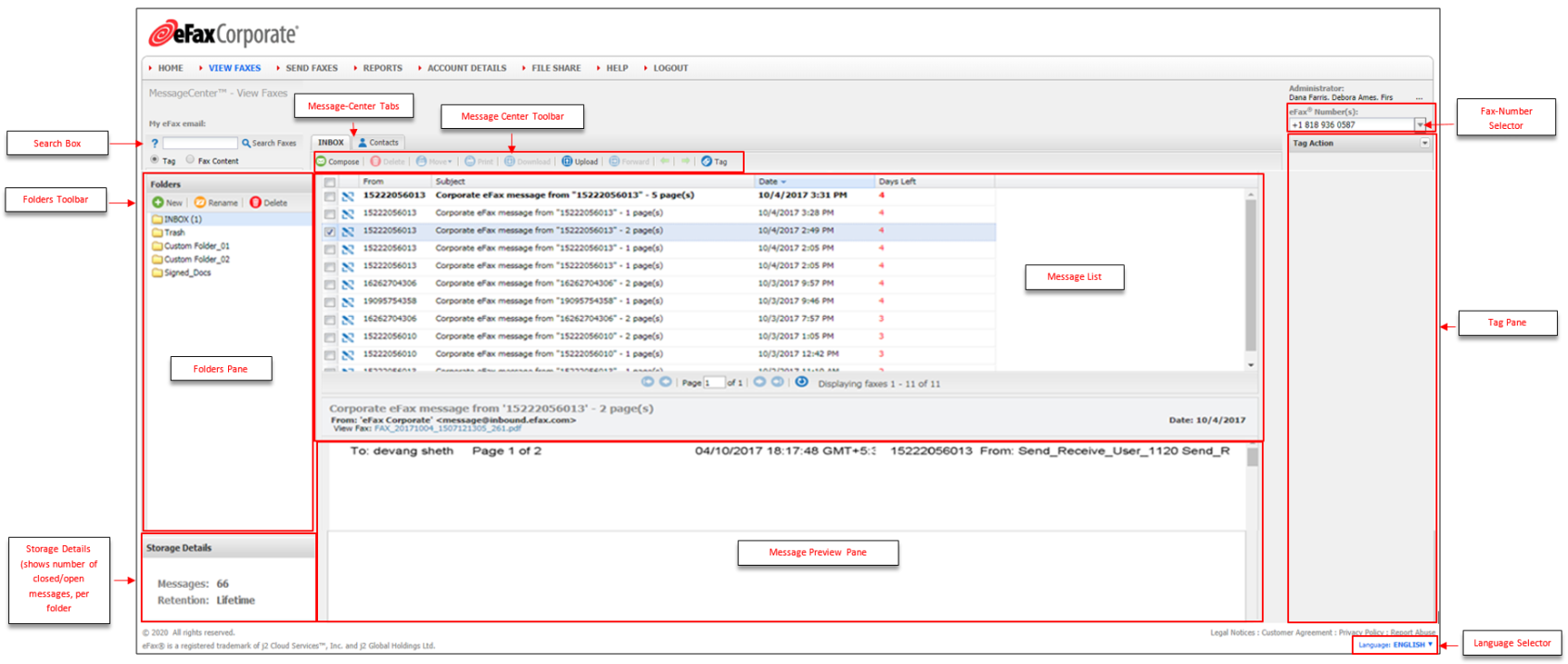
Task: Click the page number input field
Action: (713, 382)
